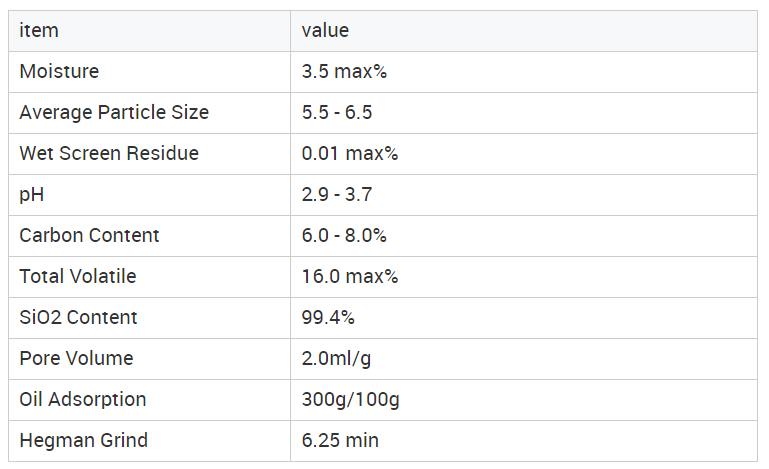Click the 6.0 - 8.0% value
769x469 pixels.
coord(344,235)
